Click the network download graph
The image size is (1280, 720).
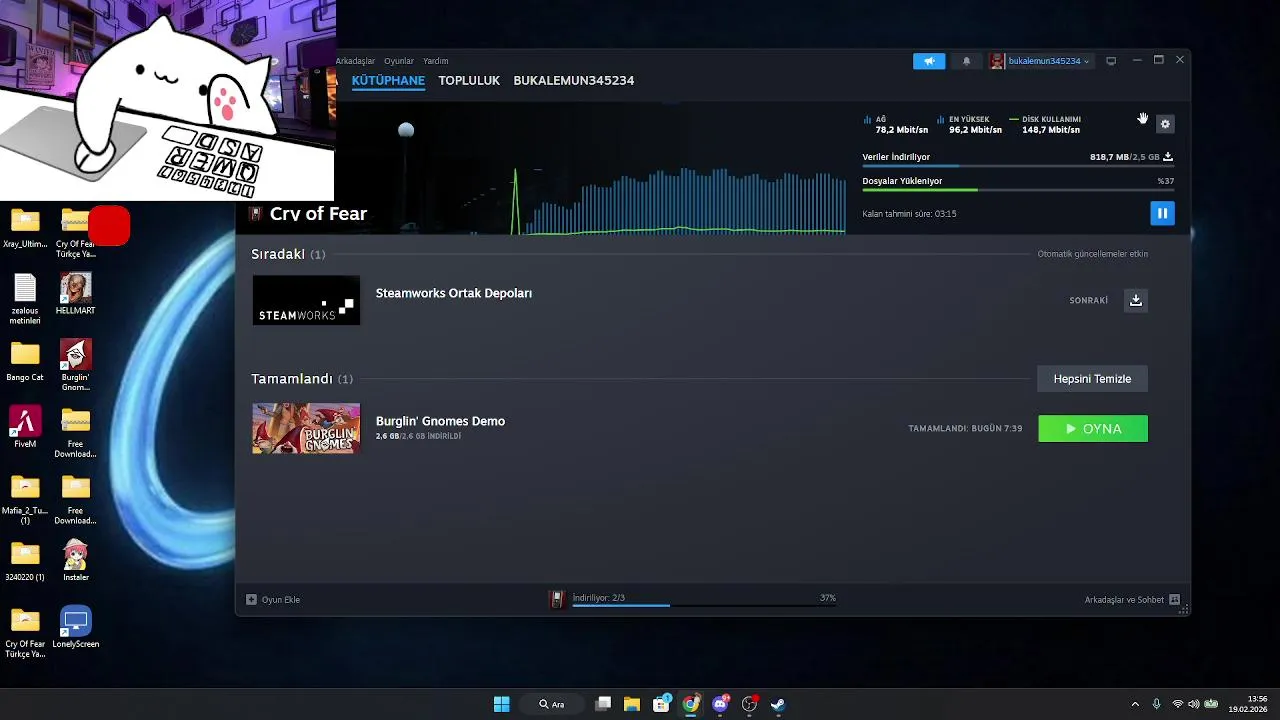(x=680, y=200)
